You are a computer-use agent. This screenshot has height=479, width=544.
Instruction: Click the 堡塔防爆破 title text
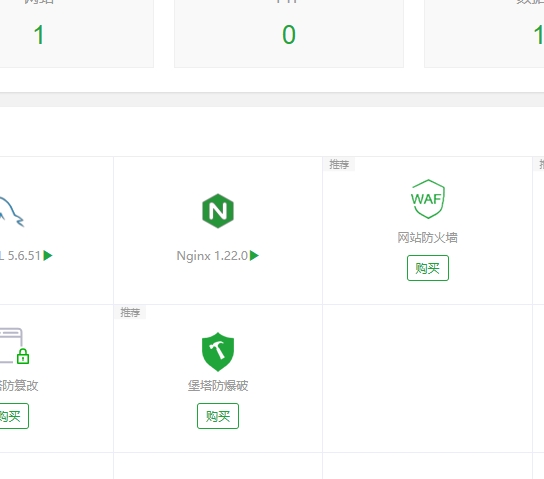(218, 386)
